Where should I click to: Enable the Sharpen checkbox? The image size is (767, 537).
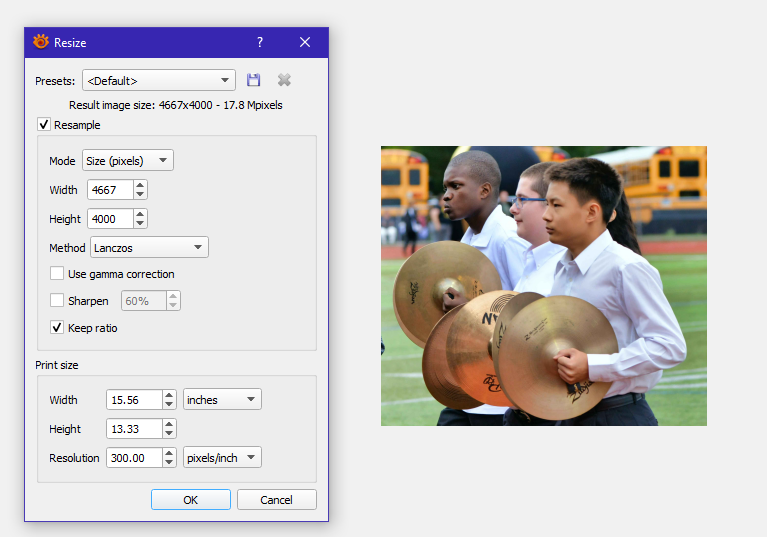(57, 301)
